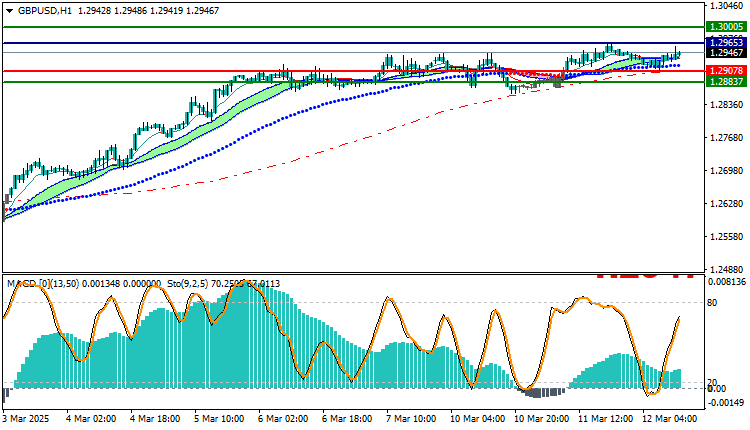The width and height of the screenshot is (750, 430).
Task: Click the 5 Mar 10:00 time label
Action: tap(219, 419)
